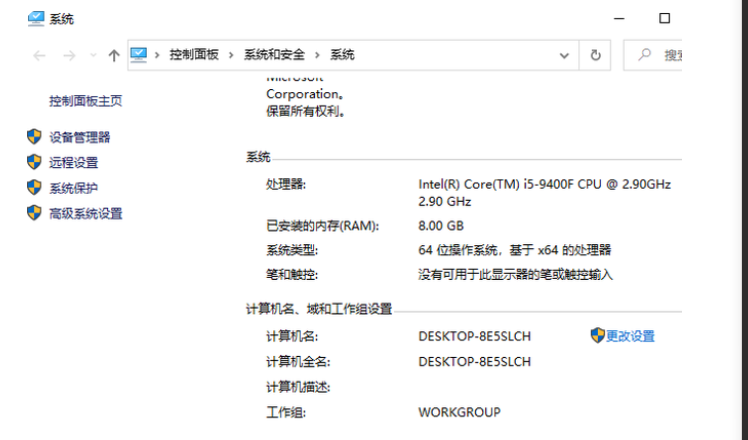The height and width of the screenshot is (440, 748).
Task: Click the shield icon next to 更改设置
Action: tap(597, 335)
